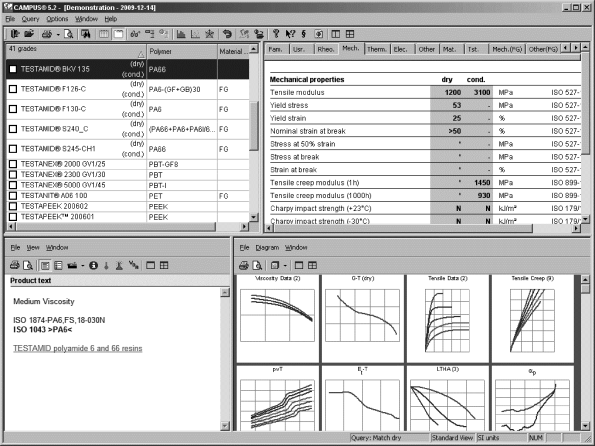Open the diagram layout dropdown arrow
The height and width of the screenshot is (446, 595).
pos(285,266)
